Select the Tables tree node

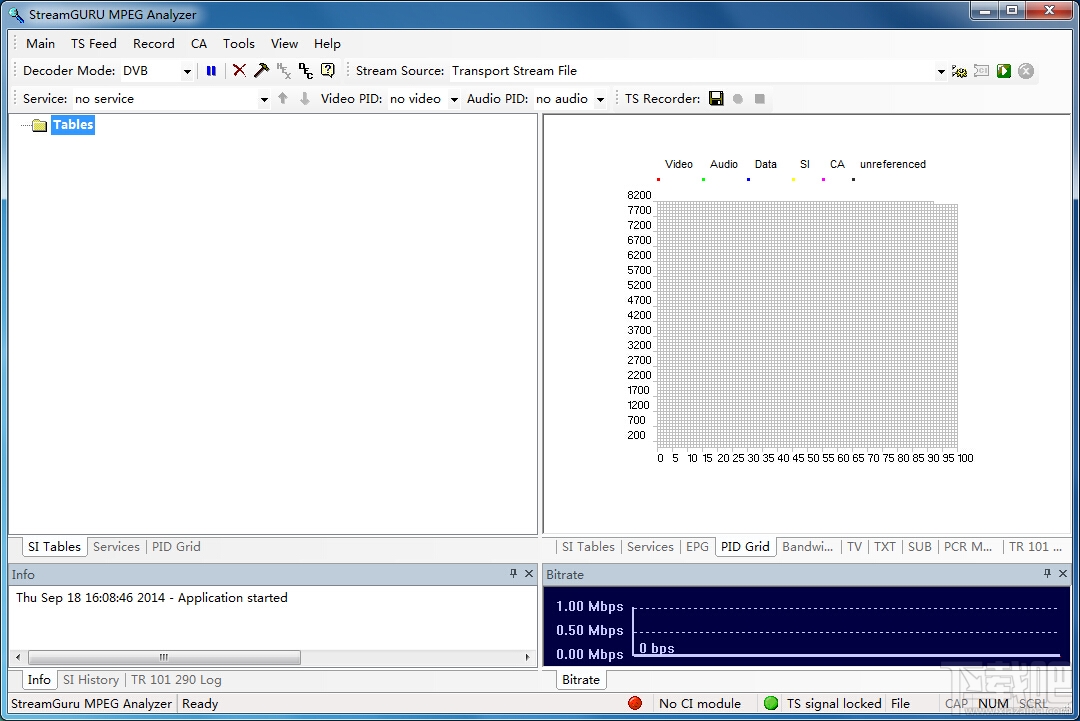click(73, 125)
